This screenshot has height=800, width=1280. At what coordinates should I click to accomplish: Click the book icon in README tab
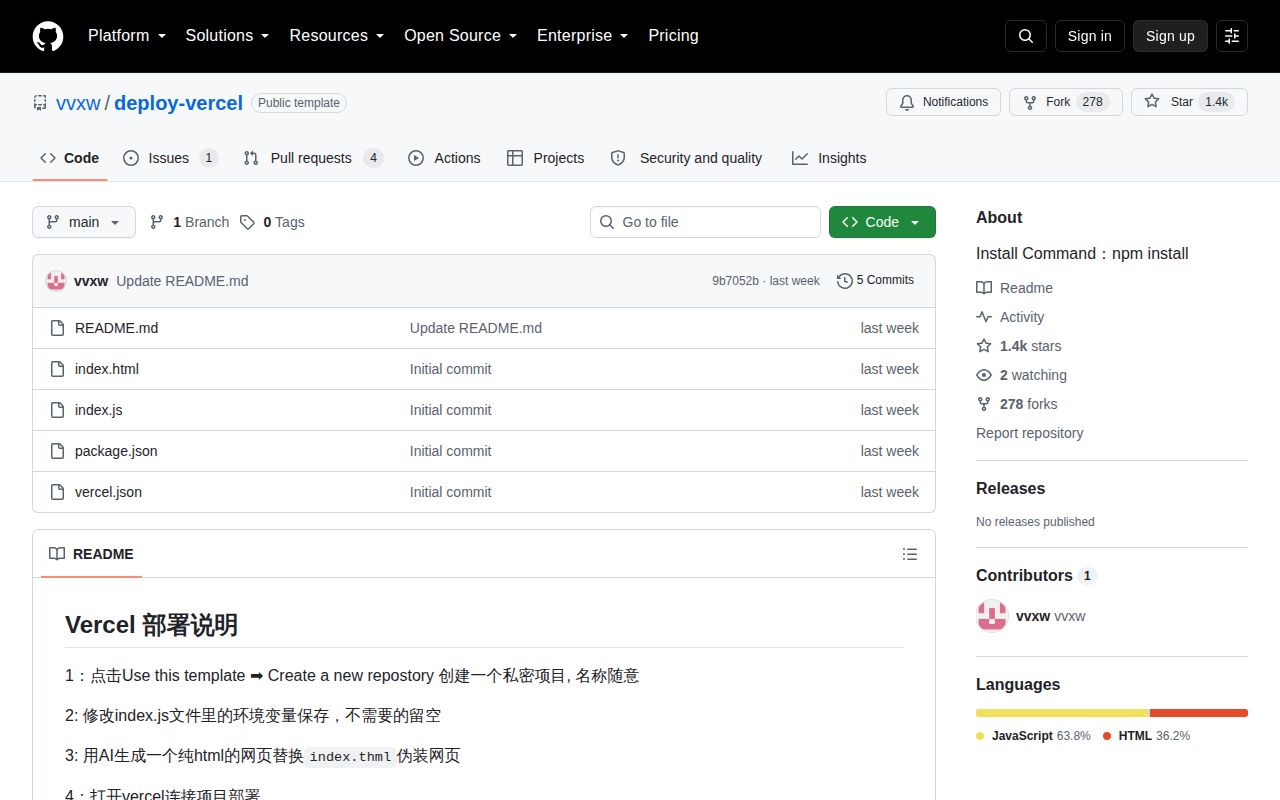point(57,554)
